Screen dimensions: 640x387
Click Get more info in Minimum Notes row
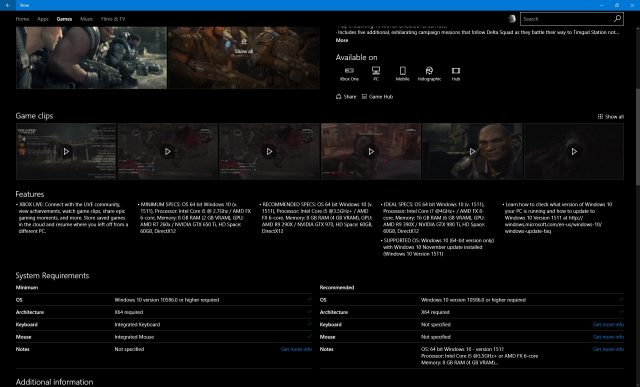(x=296, y=349)
